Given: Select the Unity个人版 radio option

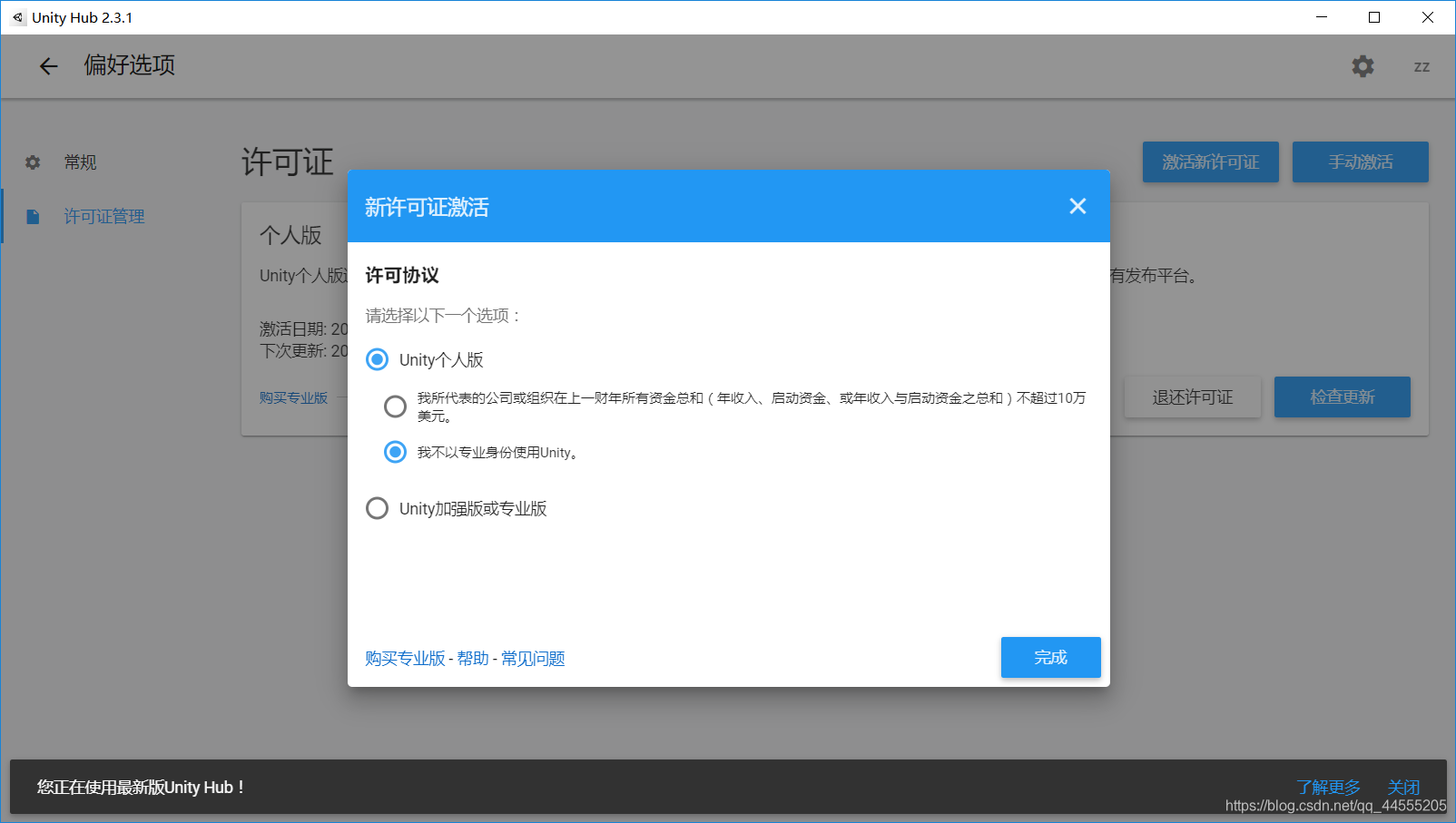Looking at the screenshot, I should coord(377,359).
